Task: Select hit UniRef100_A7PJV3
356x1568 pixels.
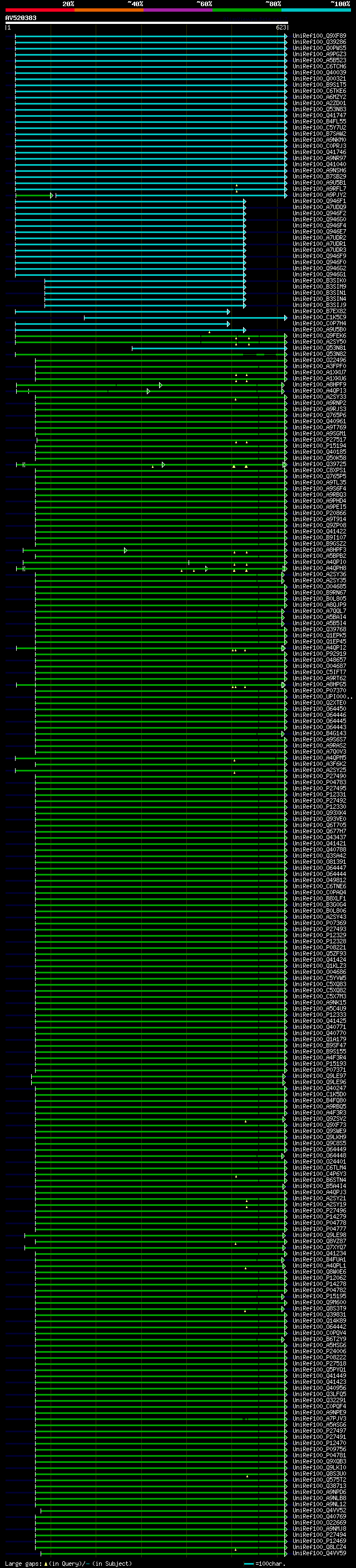Action: tap(319, 1418)
